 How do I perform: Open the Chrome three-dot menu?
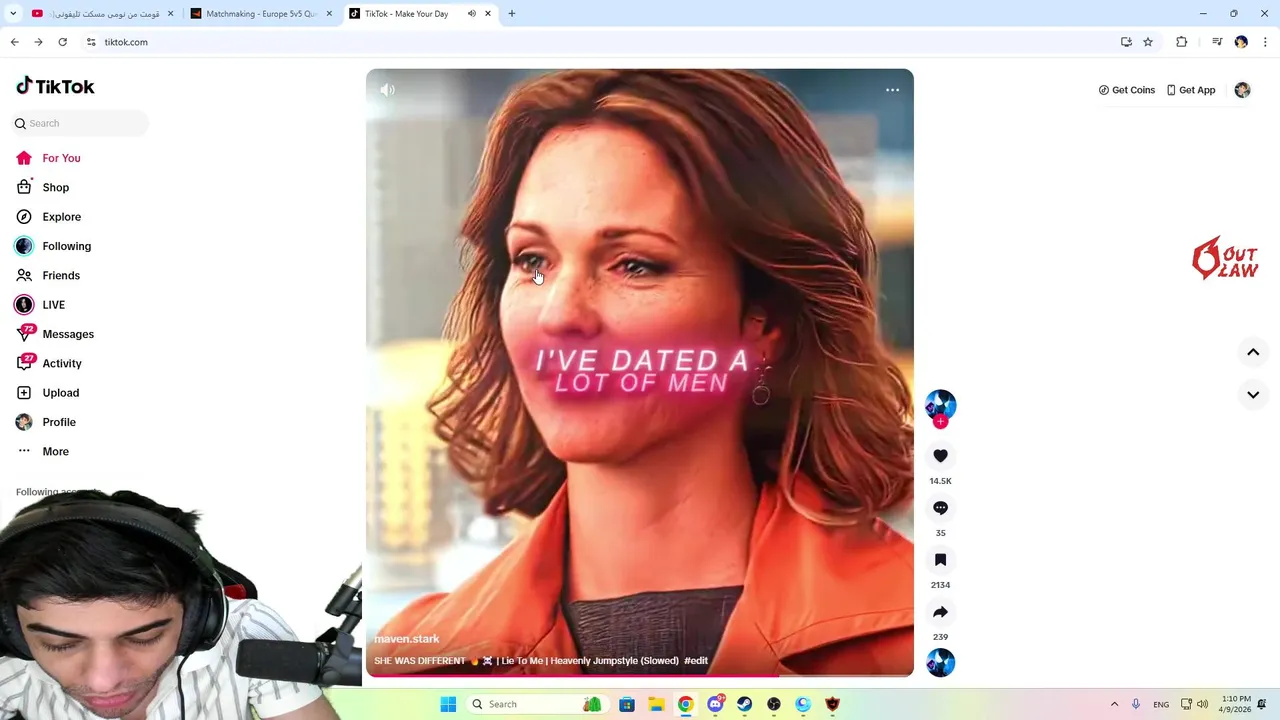pyautogui.click(x=1265, y=42)
